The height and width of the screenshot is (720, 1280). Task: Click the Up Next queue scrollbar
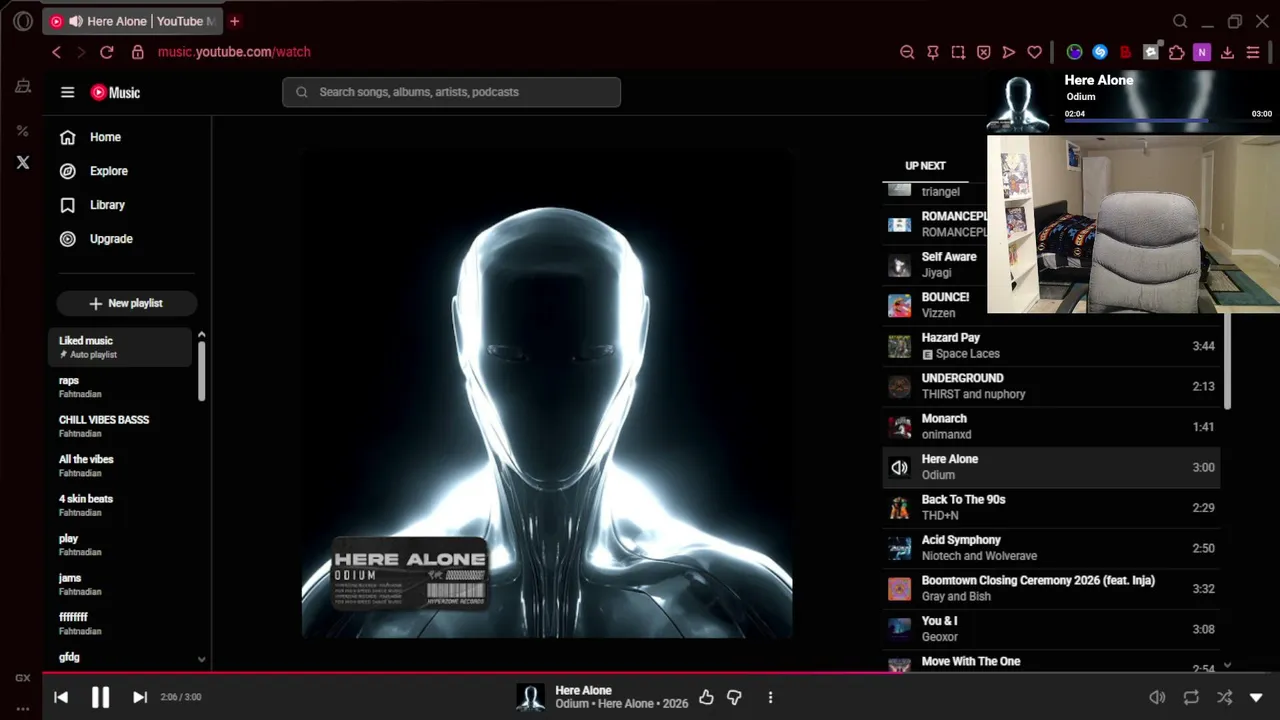tap(1227, 361)
